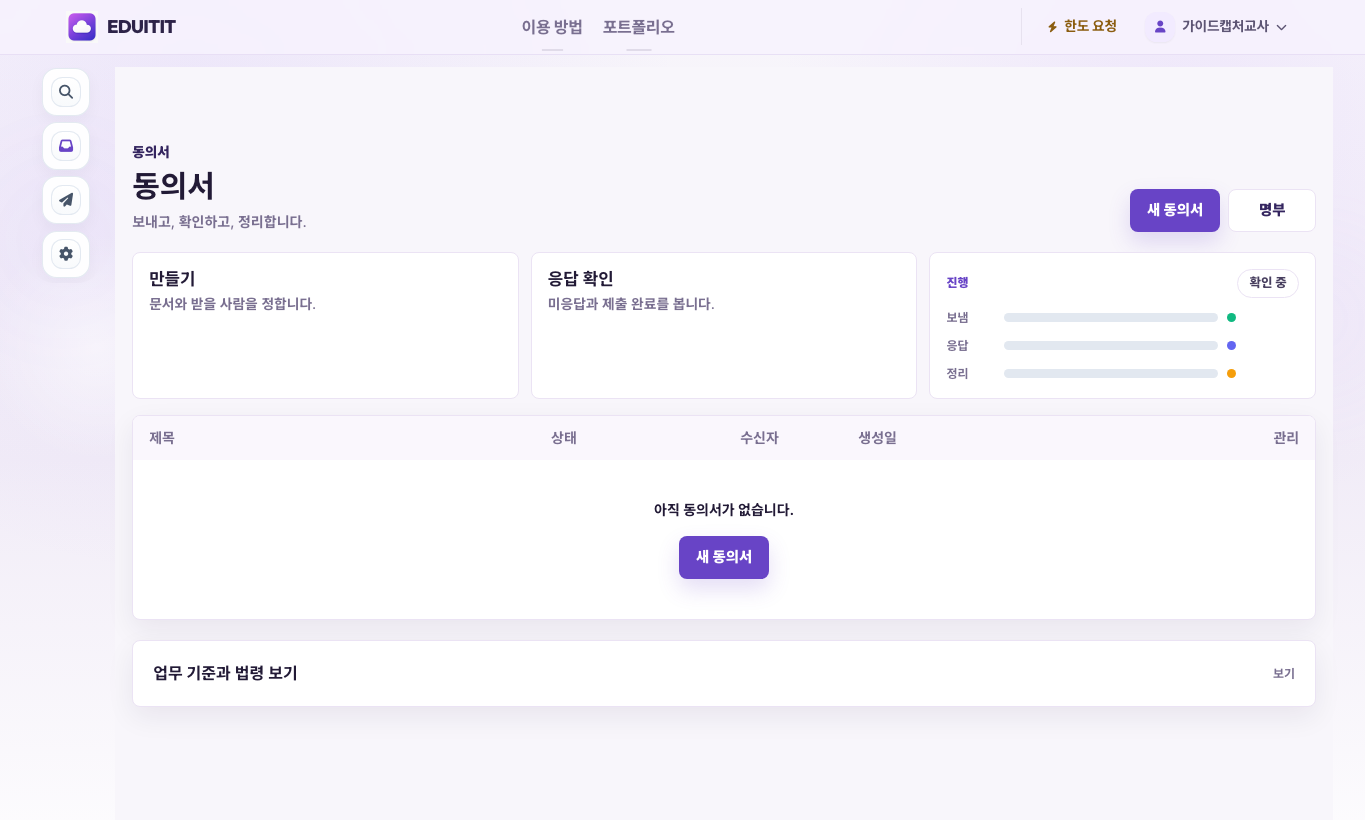
Task: Open the 포트폴리오 menu
Action: (x=639, y=27)
